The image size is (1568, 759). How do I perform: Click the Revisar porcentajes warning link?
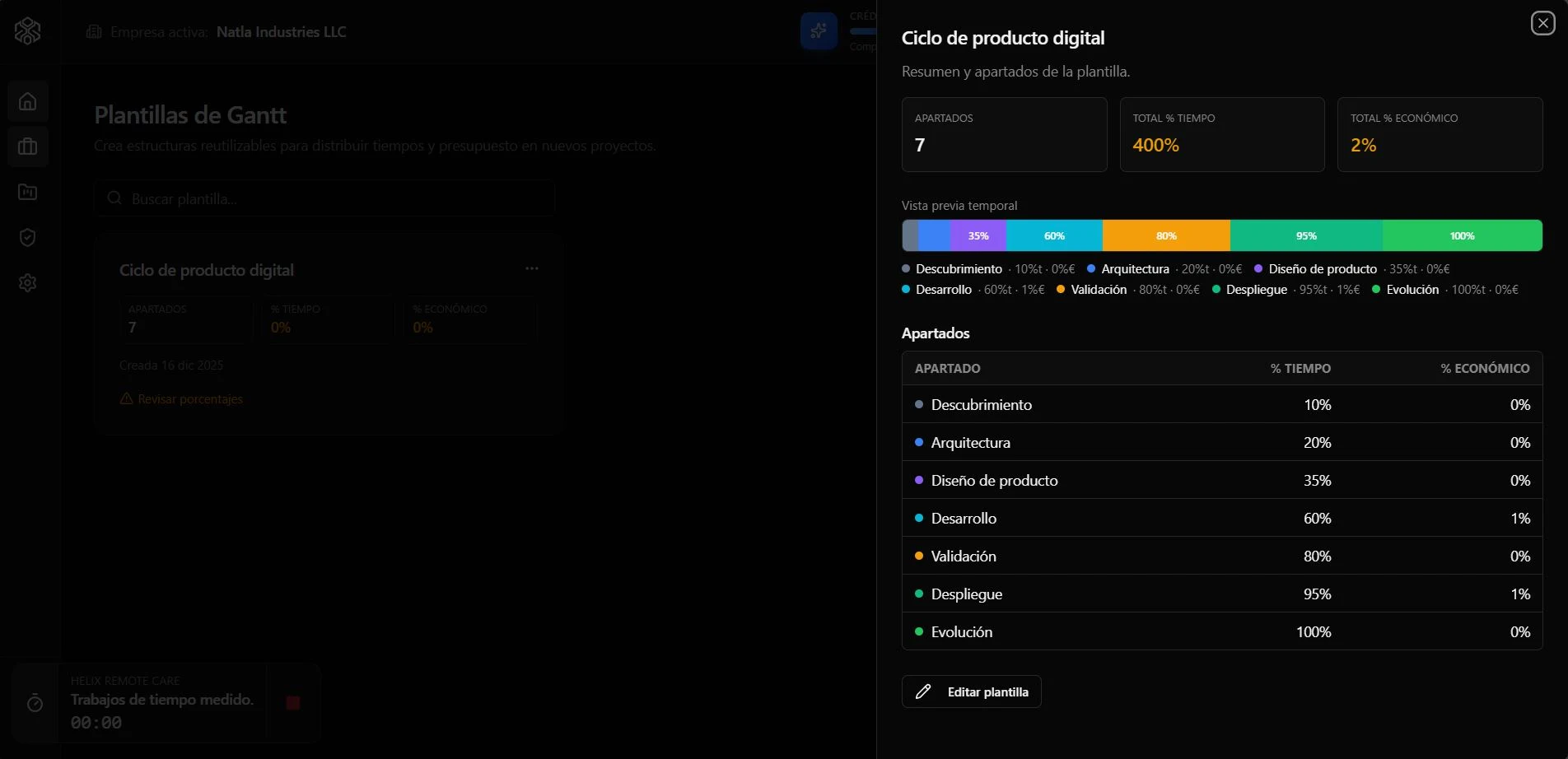(181, 399)
